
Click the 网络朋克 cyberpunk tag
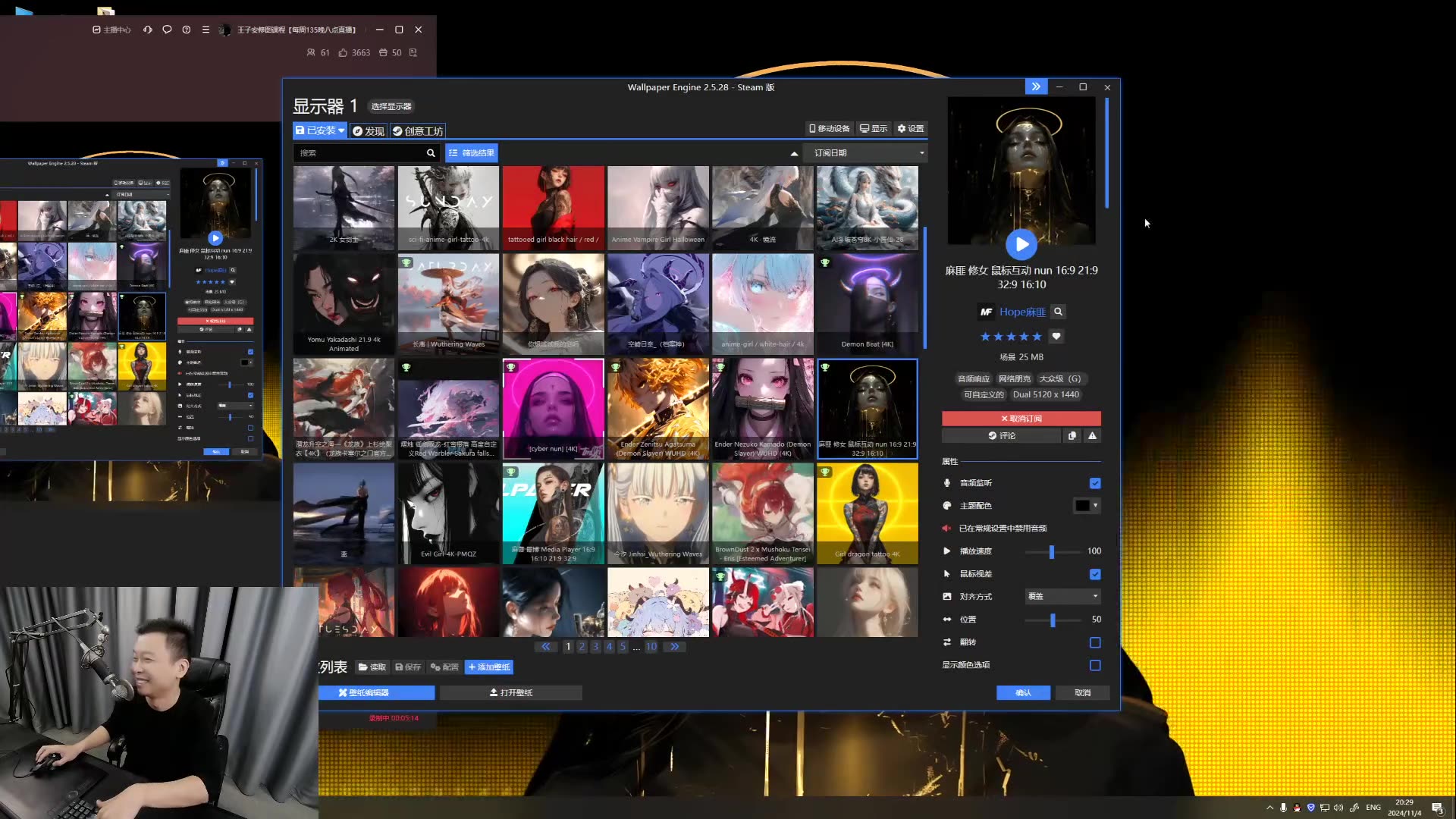pyautogui.click(x=1014, y=379)
